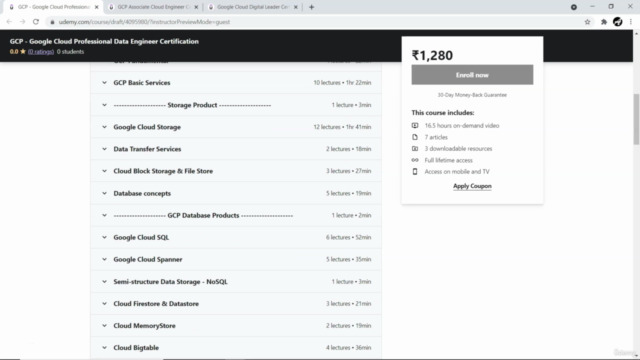Close the Google Cloud Digital Leader tab
The image size is (640, 360).
pos(296,7)
